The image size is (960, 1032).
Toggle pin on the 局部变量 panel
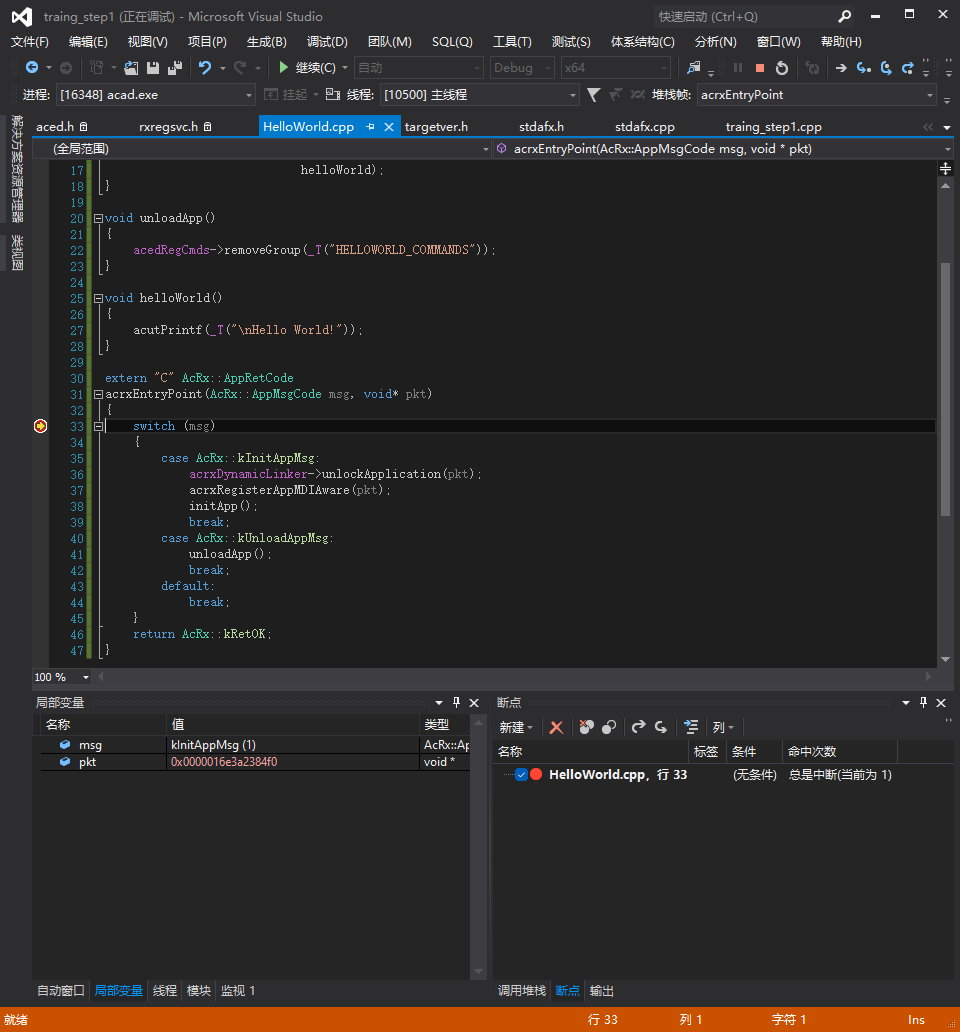coord(457,703)
